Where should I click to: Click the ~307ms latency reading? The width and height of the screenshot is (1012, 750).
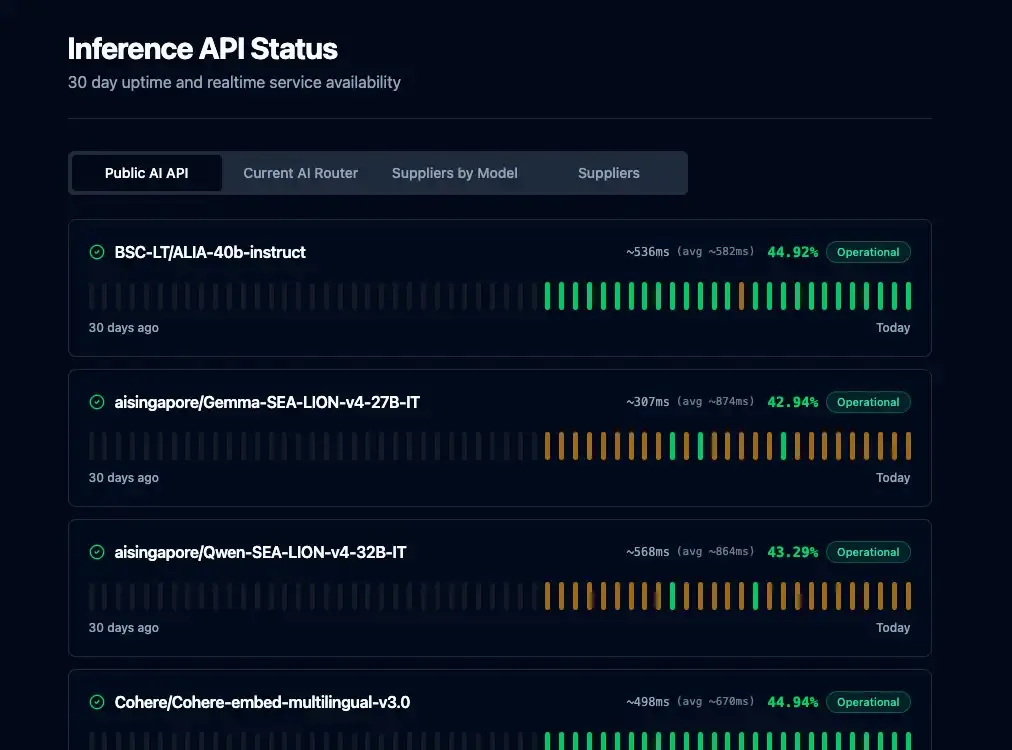[x=647, y=401]
